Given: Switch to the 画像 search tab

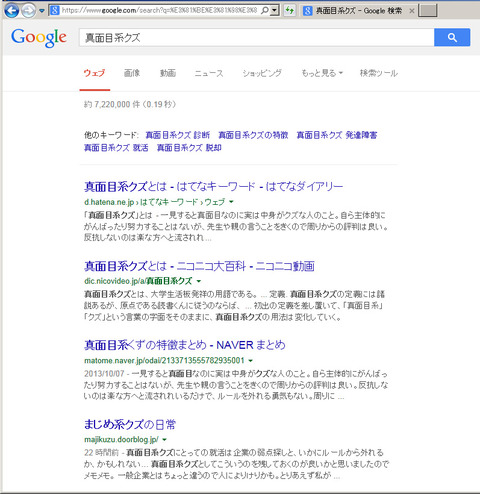Looking at the screenshot, I should point(132,73).
